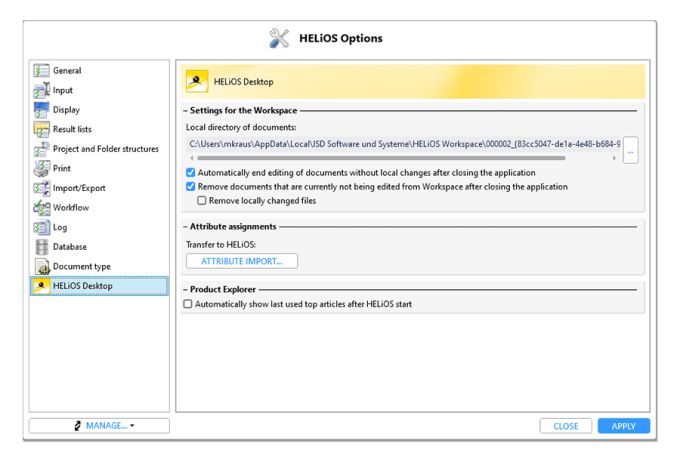The height and width of the screenshot is (453, 680).
Task: Click the CLOSE button
Action: pyautogui.click(x=566, y=426)
